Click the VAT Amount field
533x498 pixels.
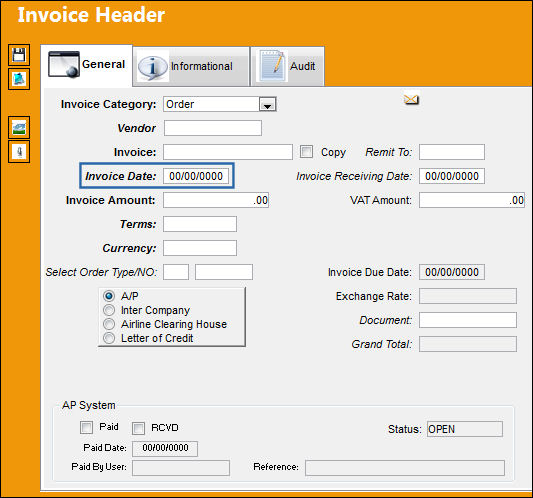point(472,200)
